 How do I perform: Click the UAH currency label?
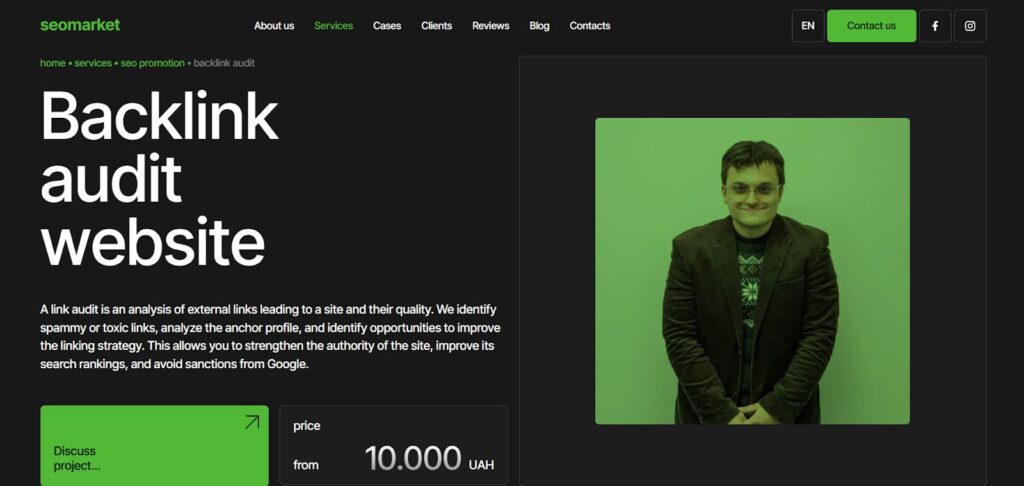pos(481,465)
